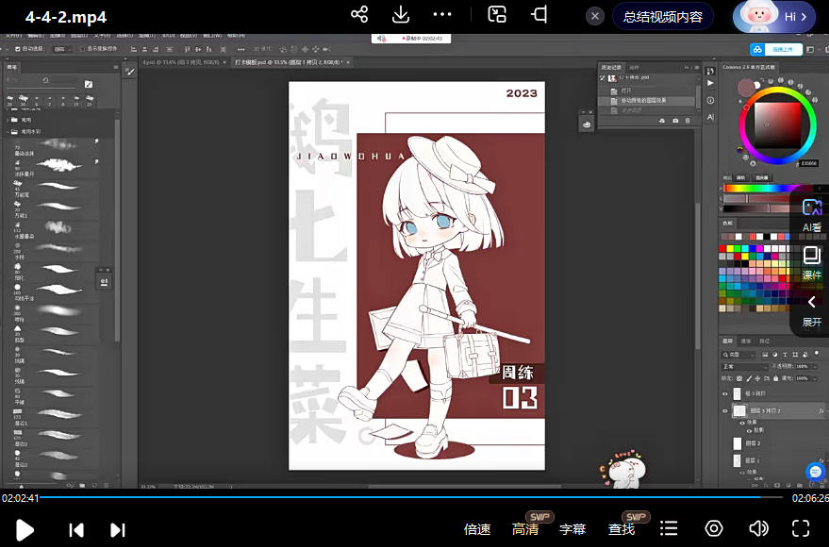Open the 高清 quality selector
Image resolution: width=829 pixels, height=547 pixels.
(x=525, y=529)
